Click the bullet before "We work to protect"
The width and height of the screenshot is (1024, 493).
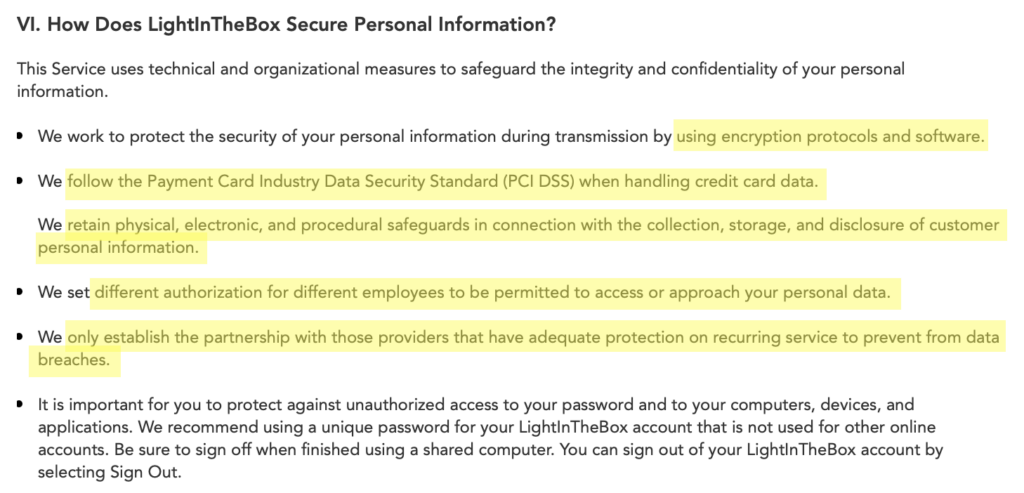point(20,137)
